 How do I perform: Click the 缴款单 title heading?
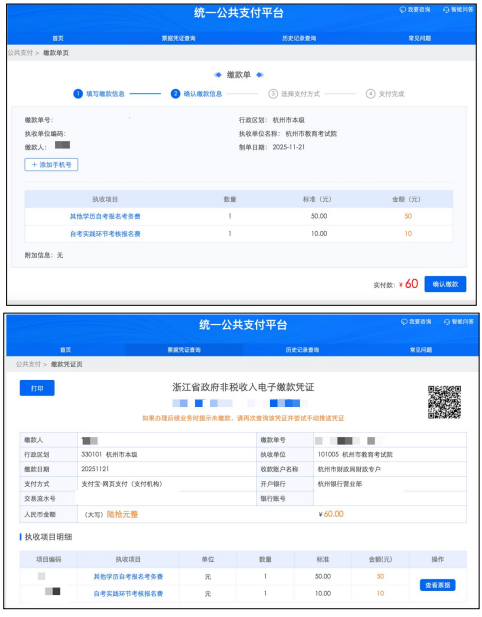[x=239, y=75]
